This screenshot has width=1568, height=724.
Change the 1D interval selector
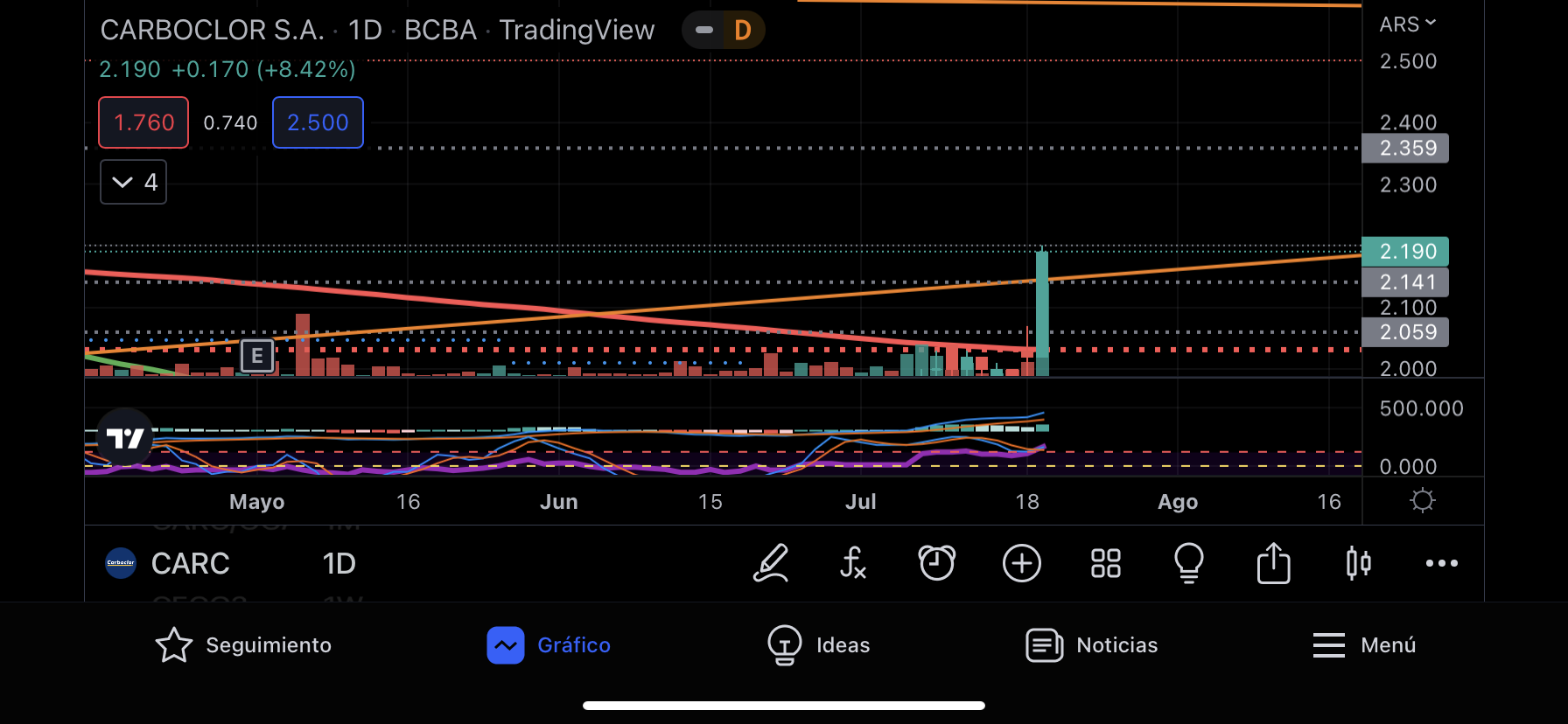point(339,563)
